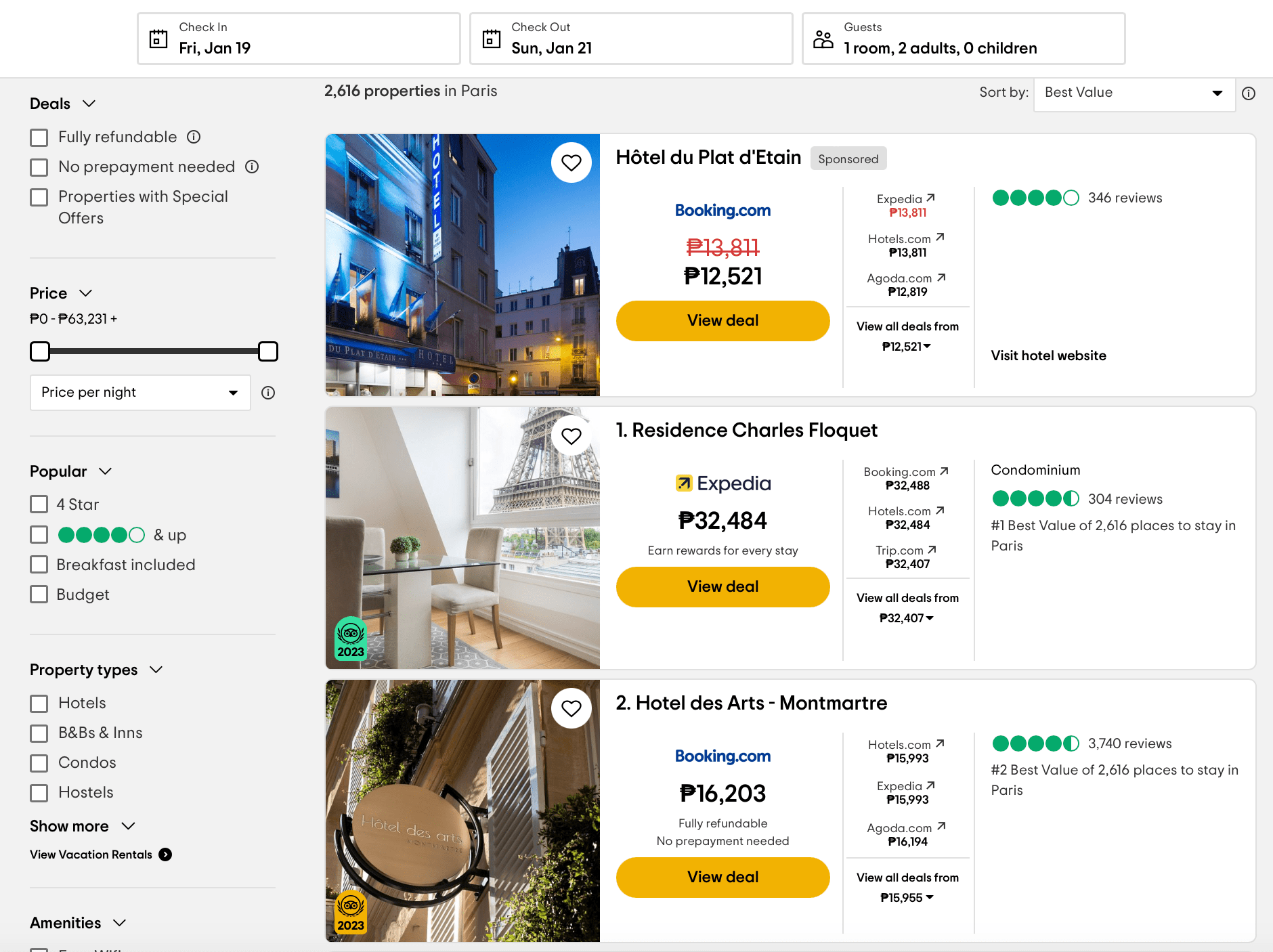Open the Check Out date field
This screenshot has height=952, width=1273.
click(x=631, y=39)
